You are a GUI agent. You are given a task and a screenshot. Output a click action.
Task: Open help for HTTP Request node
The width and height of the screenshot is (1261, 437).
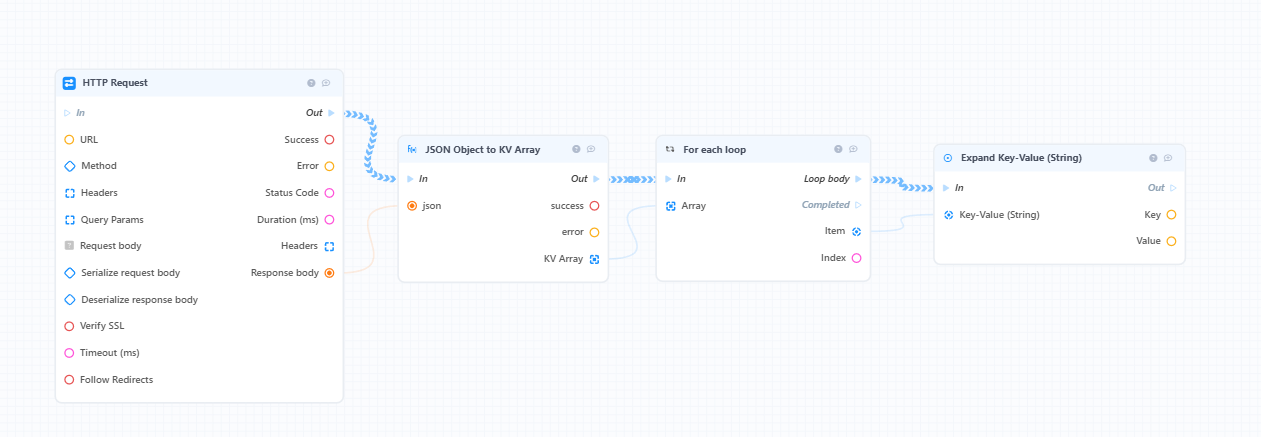(312, 83)
